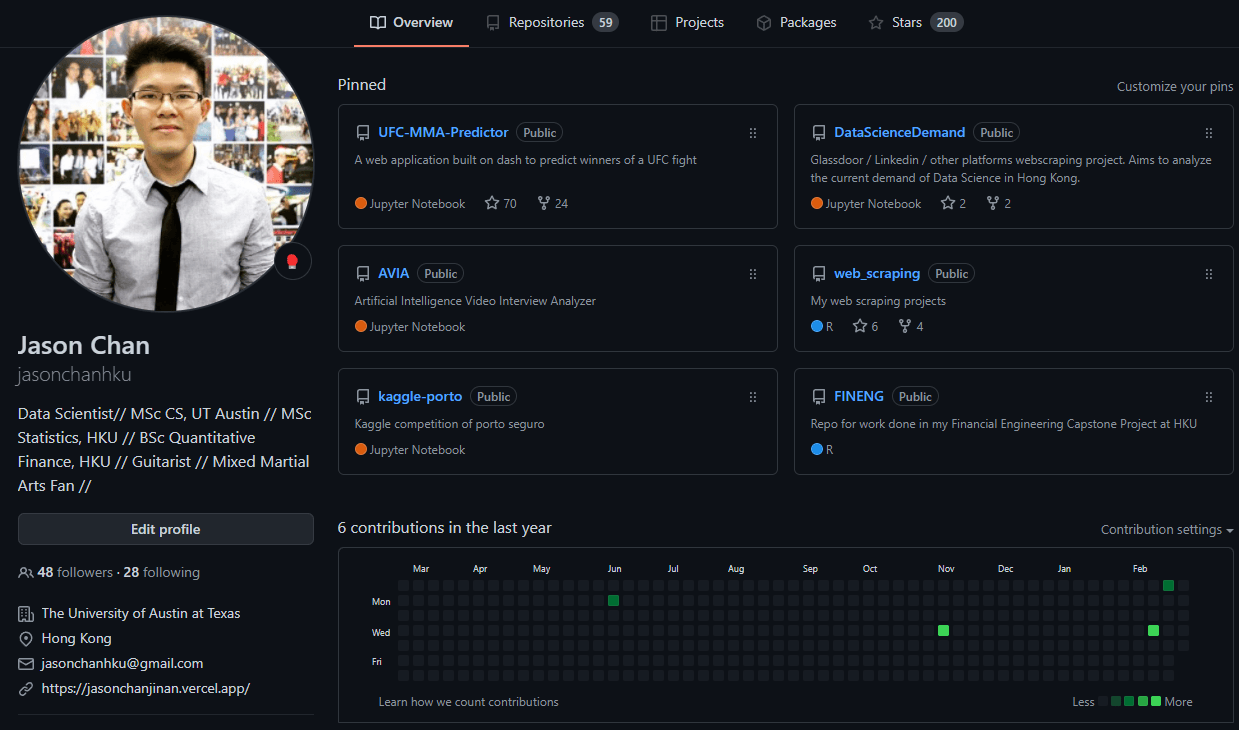Click the darkest legend swatch next to Less
1239x730 pixels.
tap(1104, 701)
